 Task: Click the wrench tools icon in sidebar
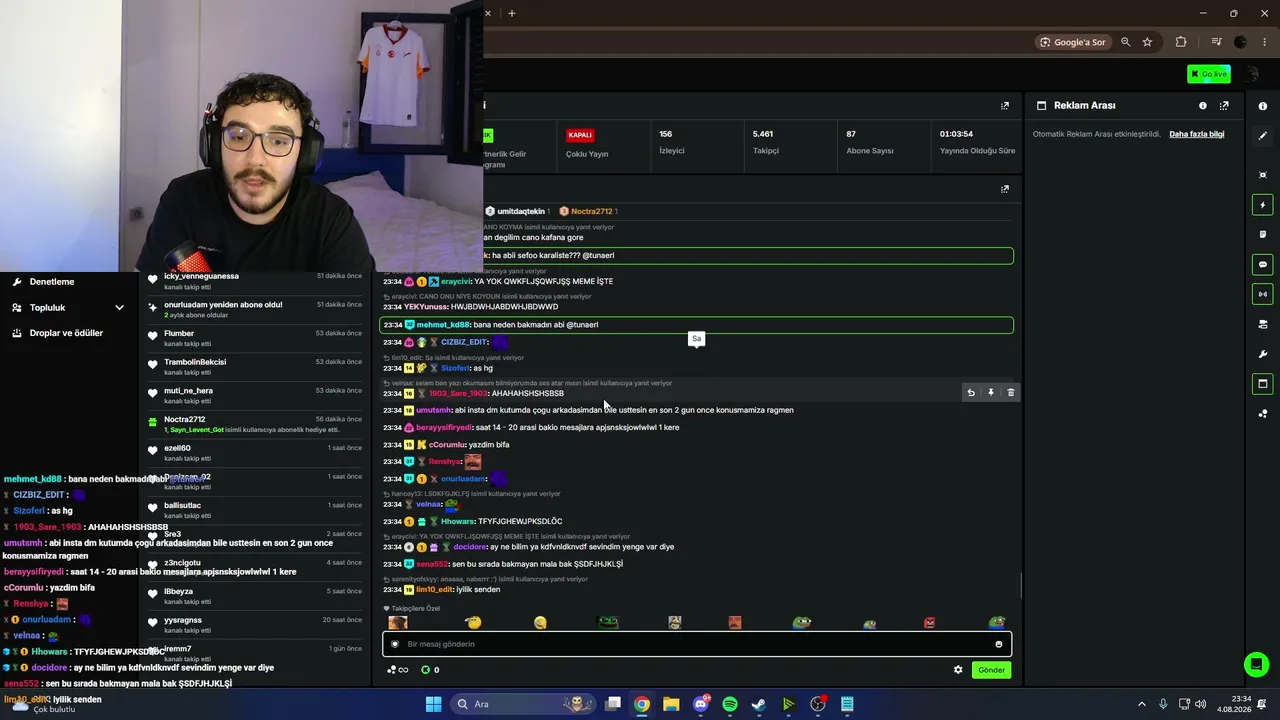coord(1262,354)
